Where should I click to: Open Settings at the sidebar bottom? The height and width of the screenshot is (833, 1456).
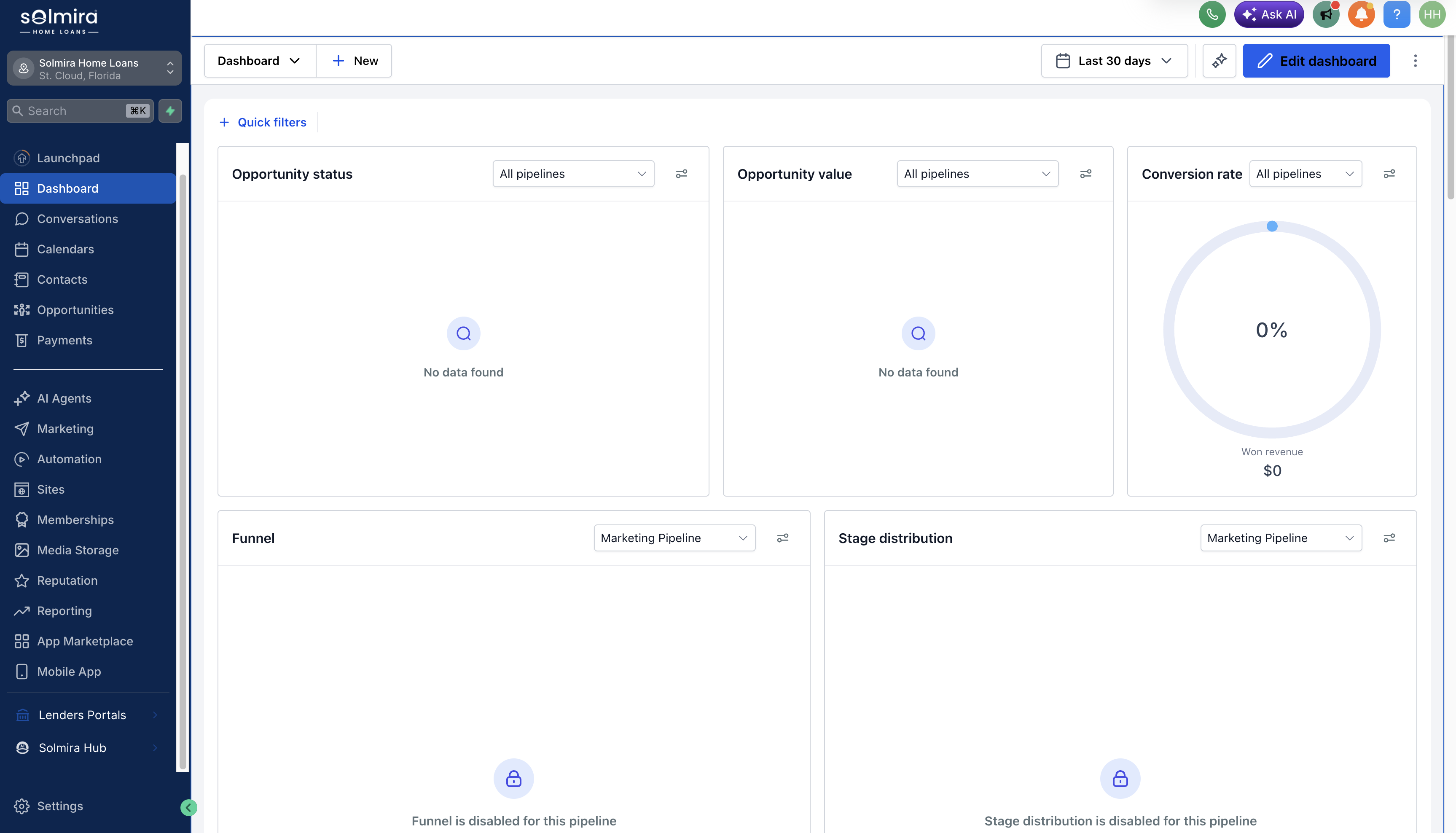[88, 806]
